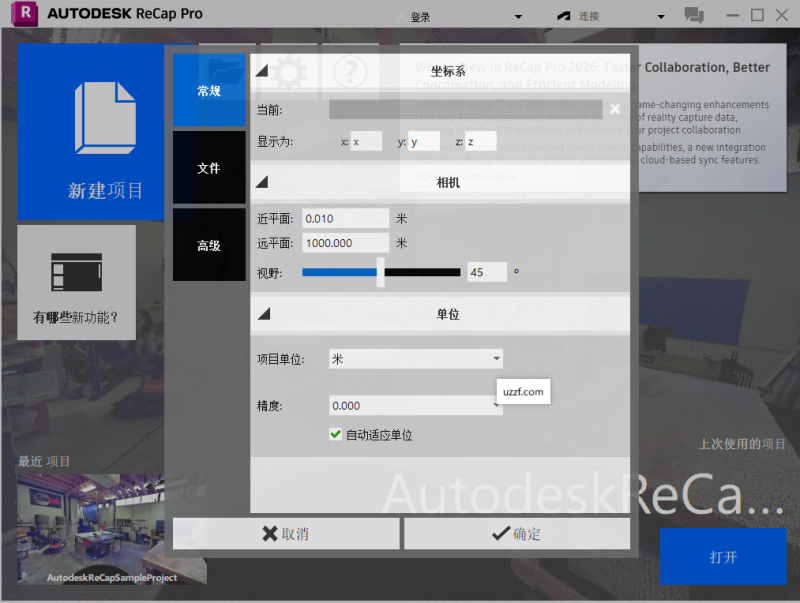
Task: Switch to the 文件 tab
Action: pos(209,168)
